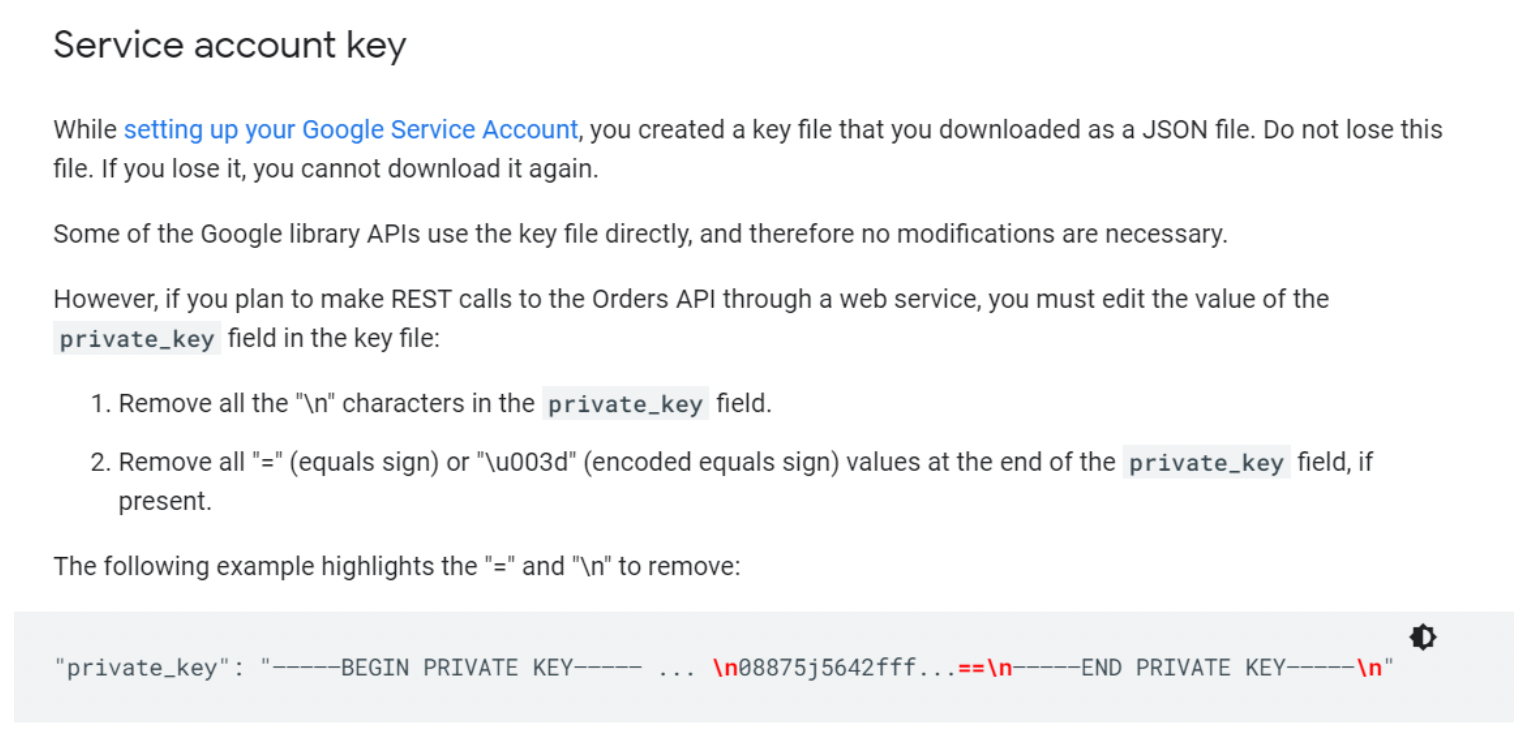Screen dimensions: 1530x744
Task: Click the BEGIN PRIVATE KEY text in code
Action: (x=457, y=668)
